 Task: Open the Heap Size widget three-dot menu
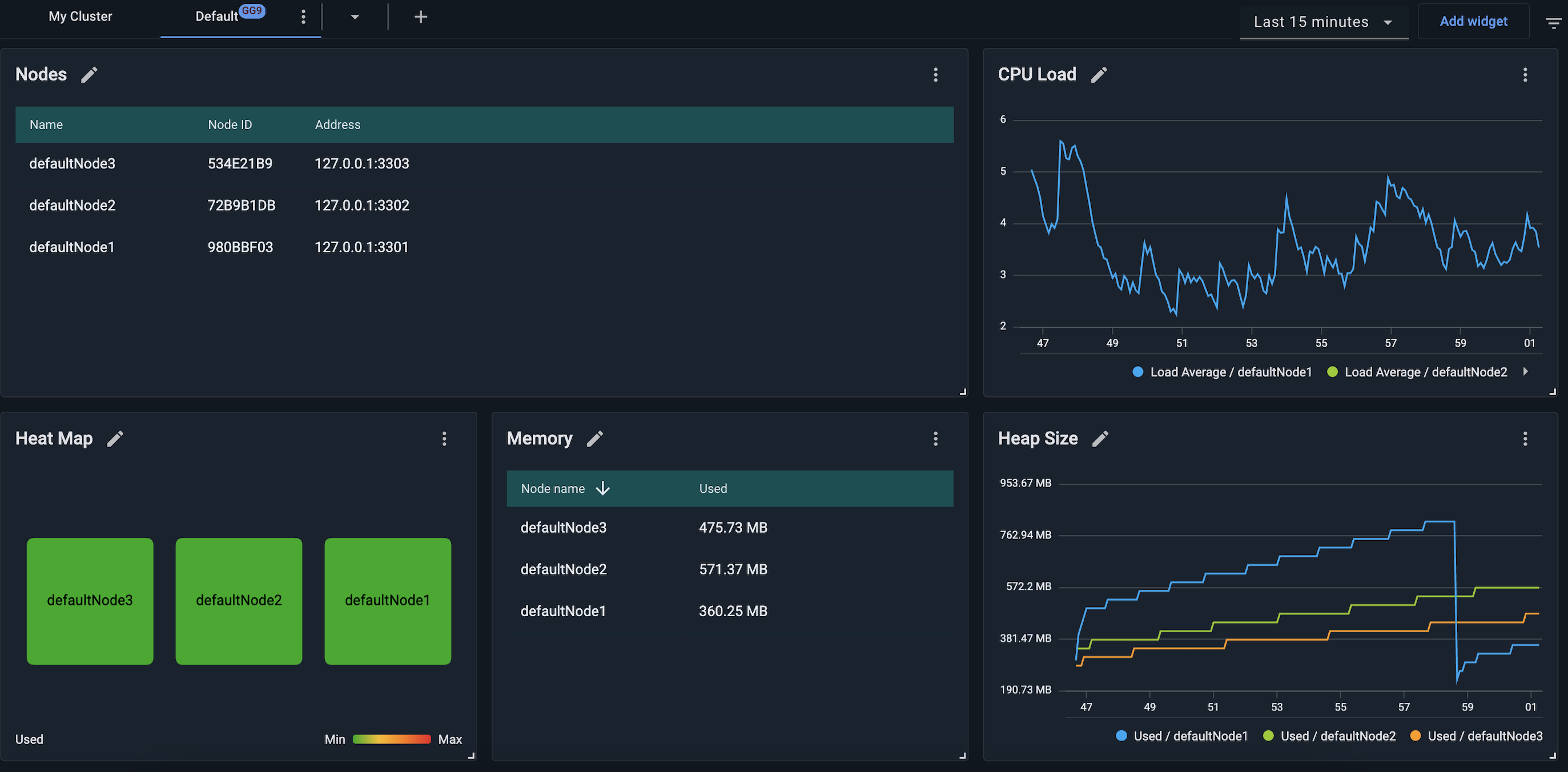(1525, 439)
